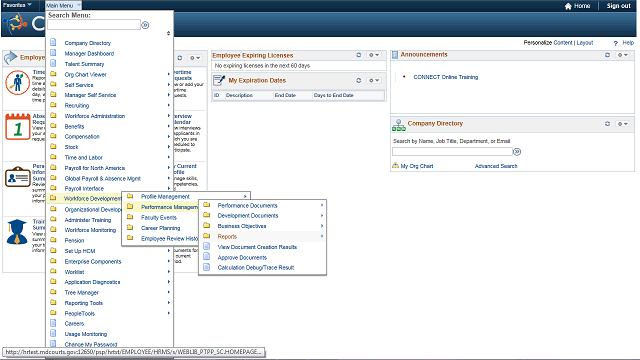Click the Home icon in top bar
The width and height of the screenshot is (640, 360).
tap(568, 6)
